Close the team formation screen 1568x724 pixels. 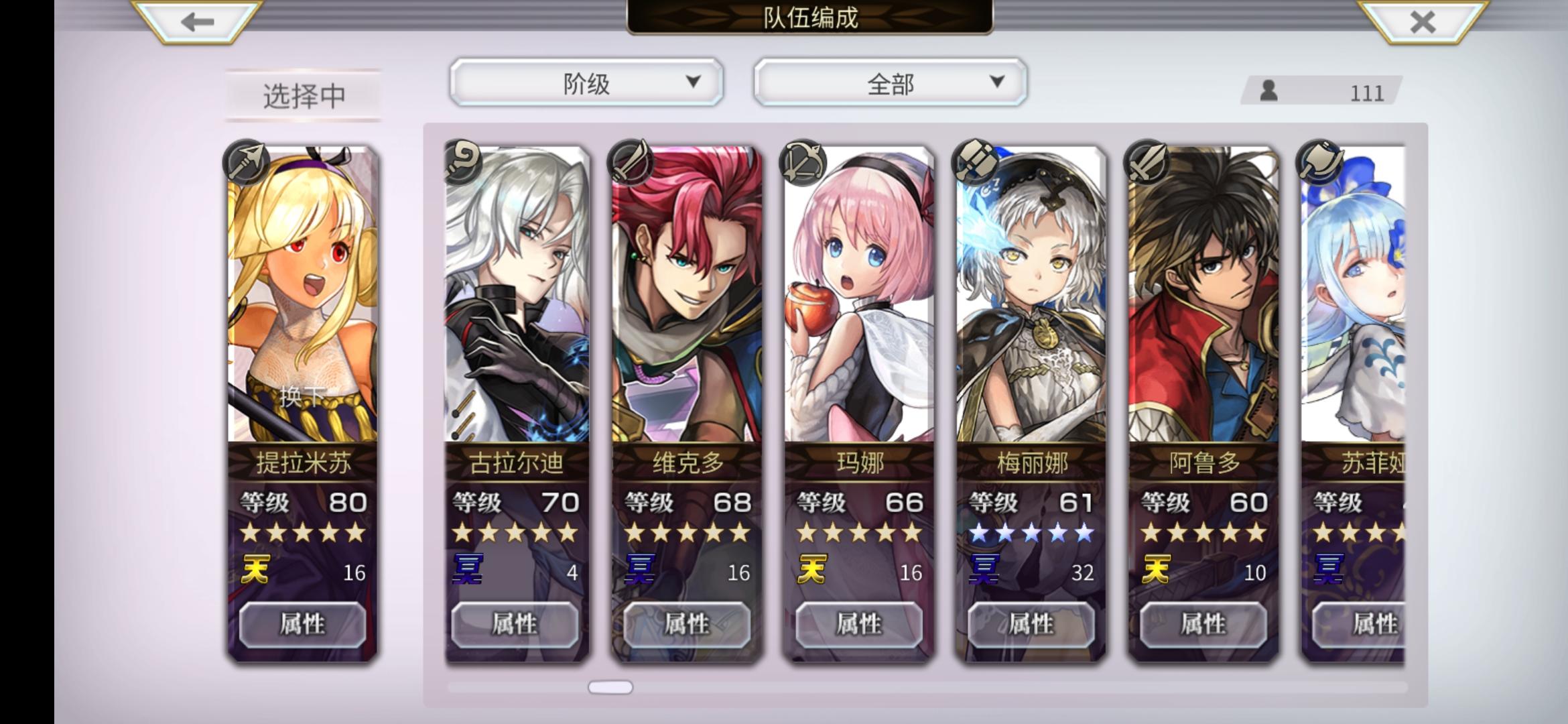click(1422, 21)
